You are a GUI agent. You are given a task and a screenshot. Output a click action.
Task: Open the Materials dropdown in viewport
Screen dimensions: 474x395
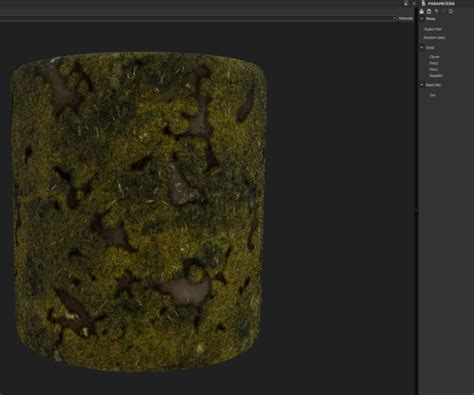coord(403,18)
